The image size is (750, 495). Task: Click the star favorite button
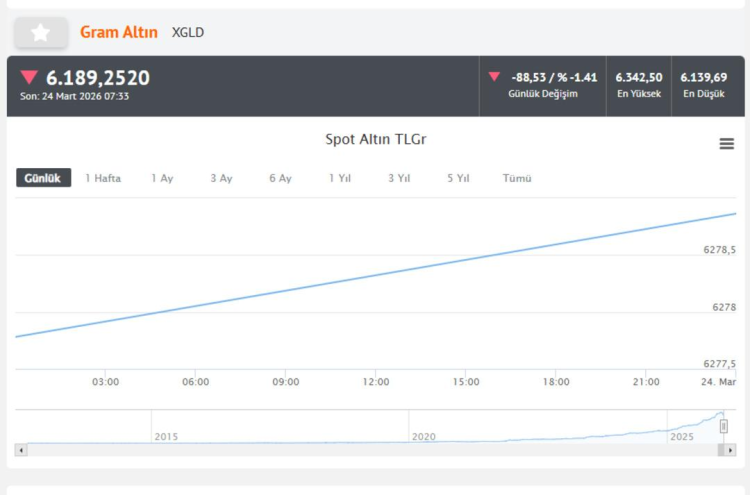pyautogui.click(x=41, y=33)
